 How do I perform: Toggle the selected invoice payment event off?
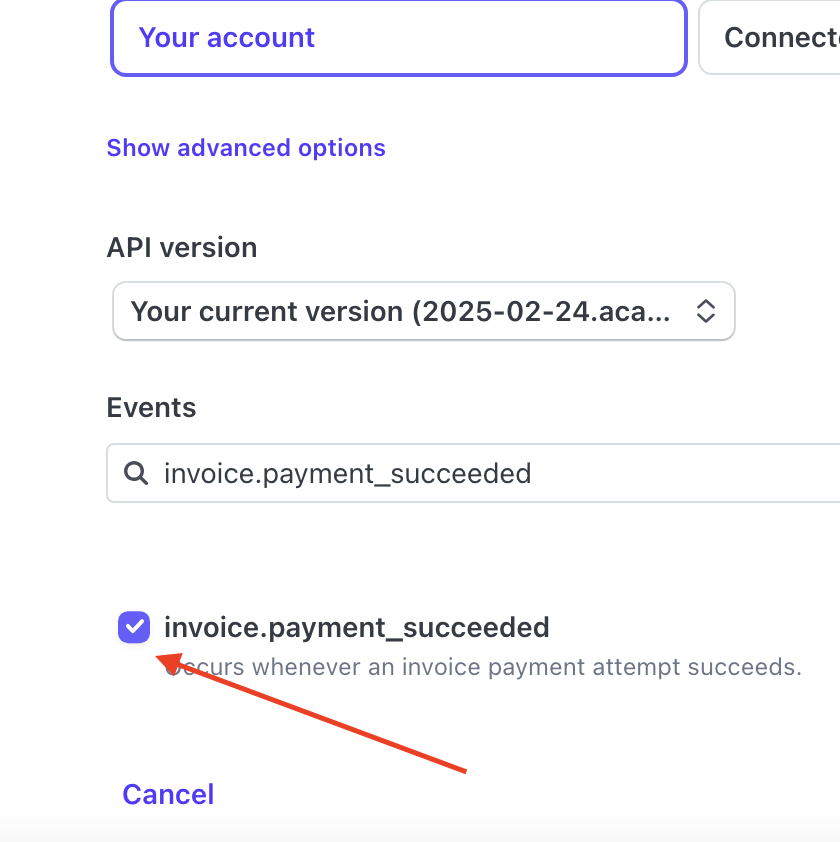pyautogui.click(x=134, y=628)
